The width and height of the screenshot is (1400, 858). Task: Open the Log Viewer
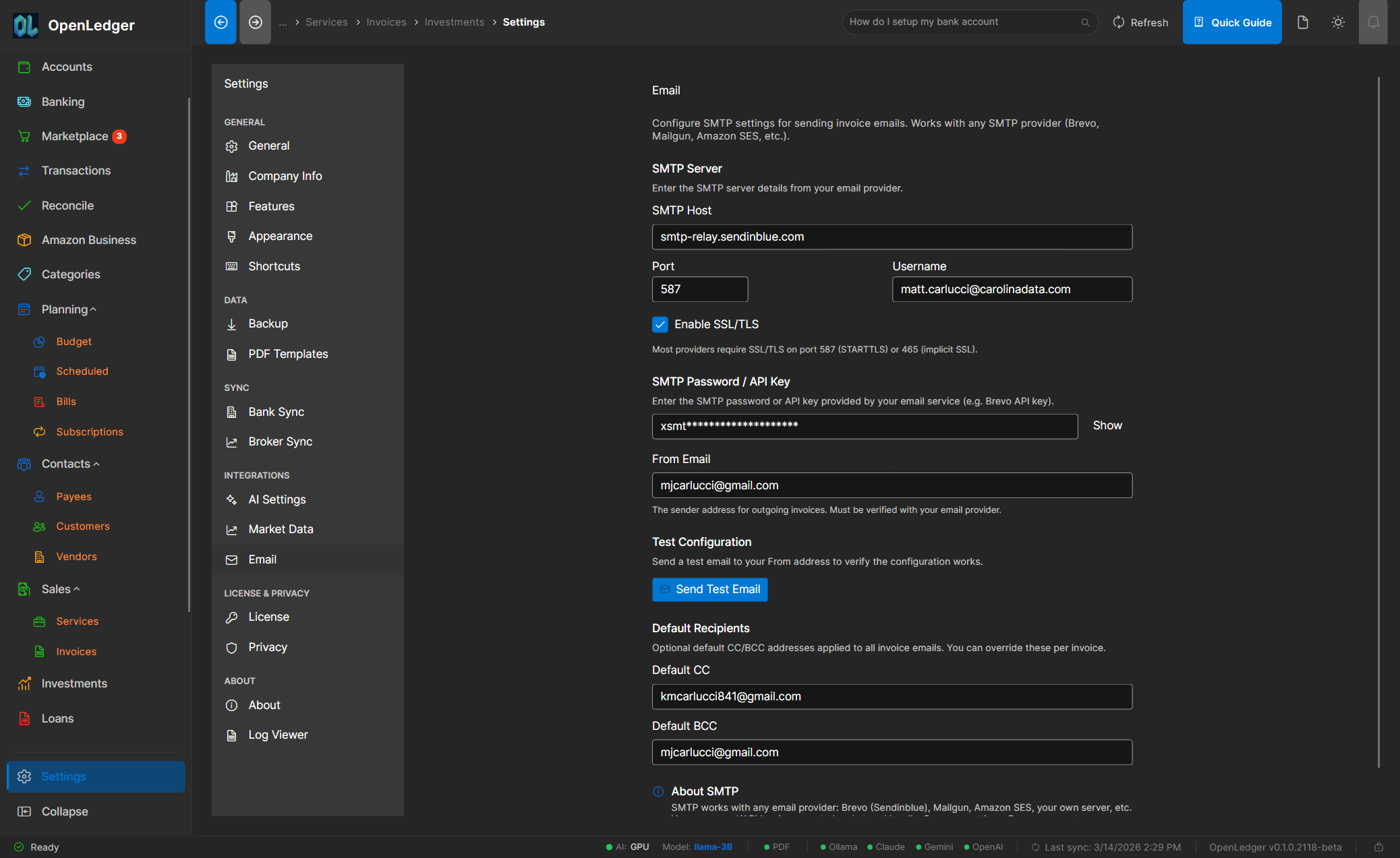(x=277, y=734)
